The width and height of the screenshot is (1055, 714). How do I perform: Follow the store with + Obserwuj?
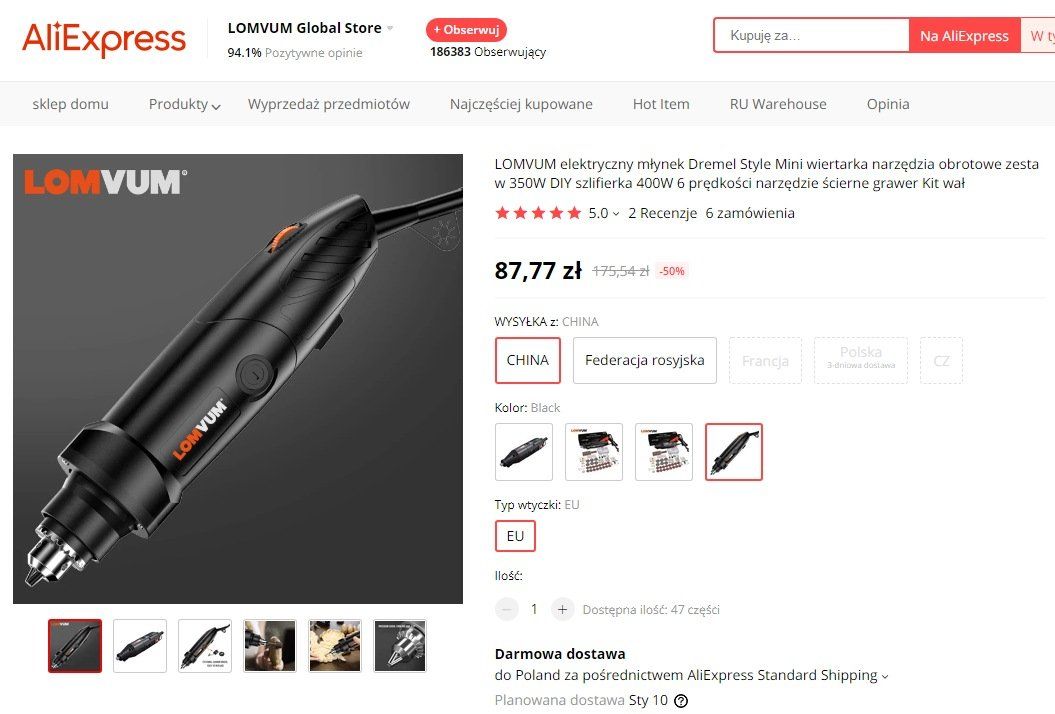466,30
